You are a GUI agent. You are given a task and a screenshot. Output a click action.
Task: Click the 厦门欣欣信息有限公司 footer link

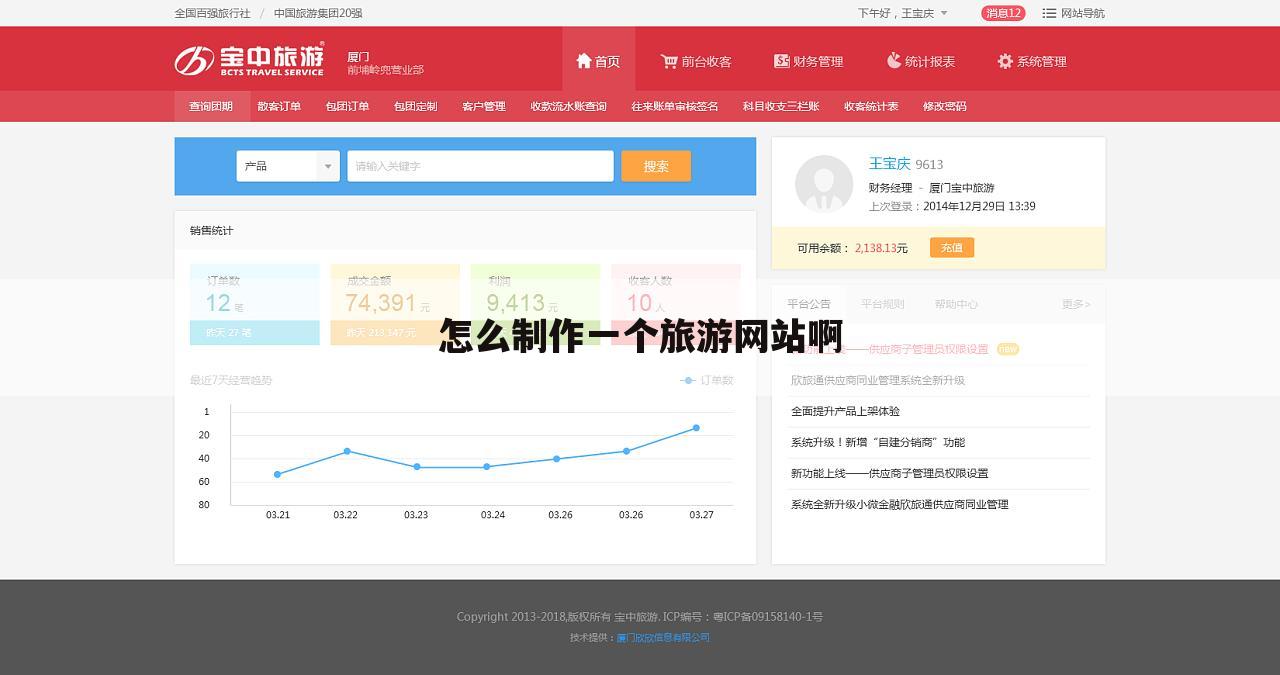tap(663, 637)
